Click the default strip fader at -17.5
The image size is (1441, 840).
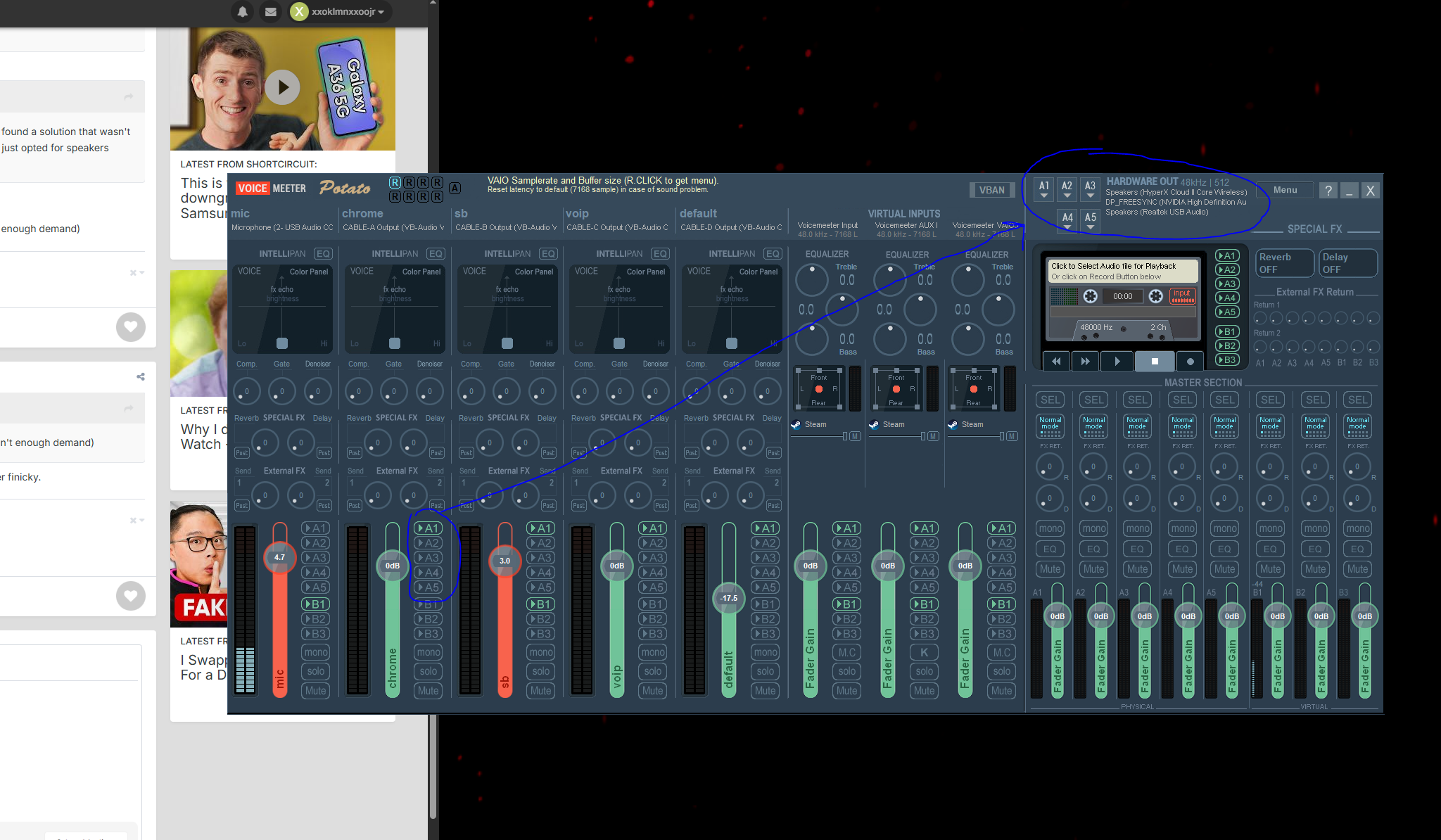(x=729, y=598)
